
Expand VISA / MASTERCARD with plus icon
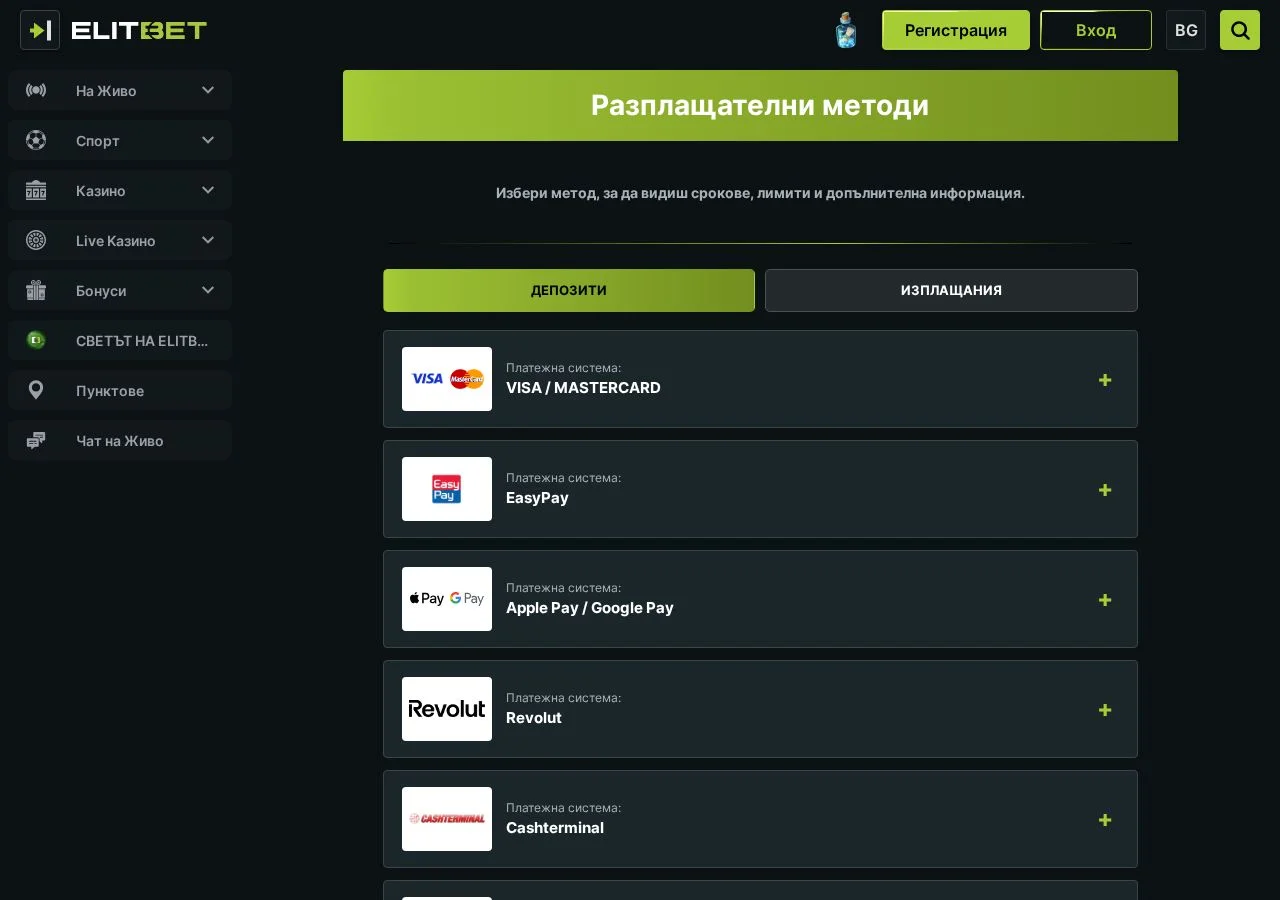(x=1105, y=380)
